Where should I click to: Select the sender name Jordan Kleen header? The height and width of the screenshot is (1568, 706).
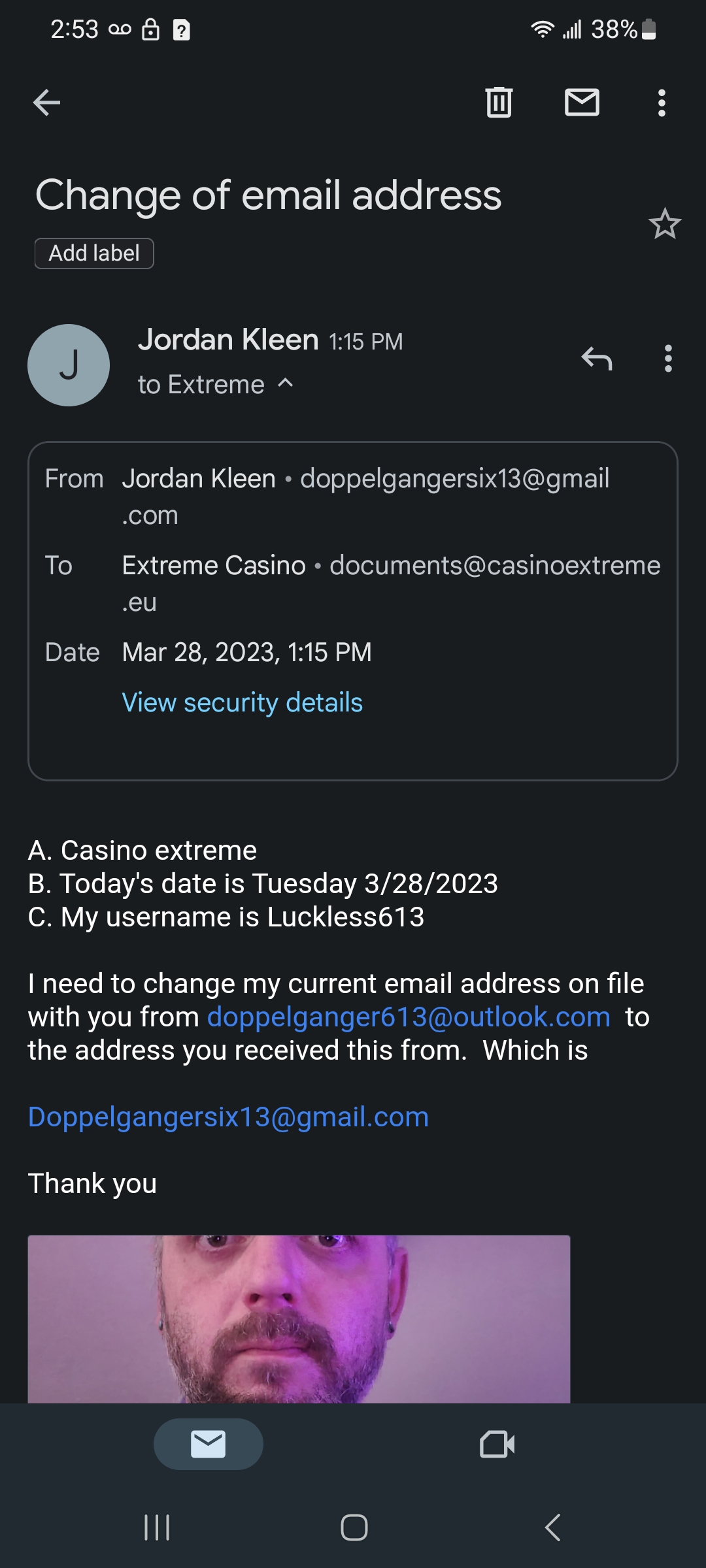point(228,340)
